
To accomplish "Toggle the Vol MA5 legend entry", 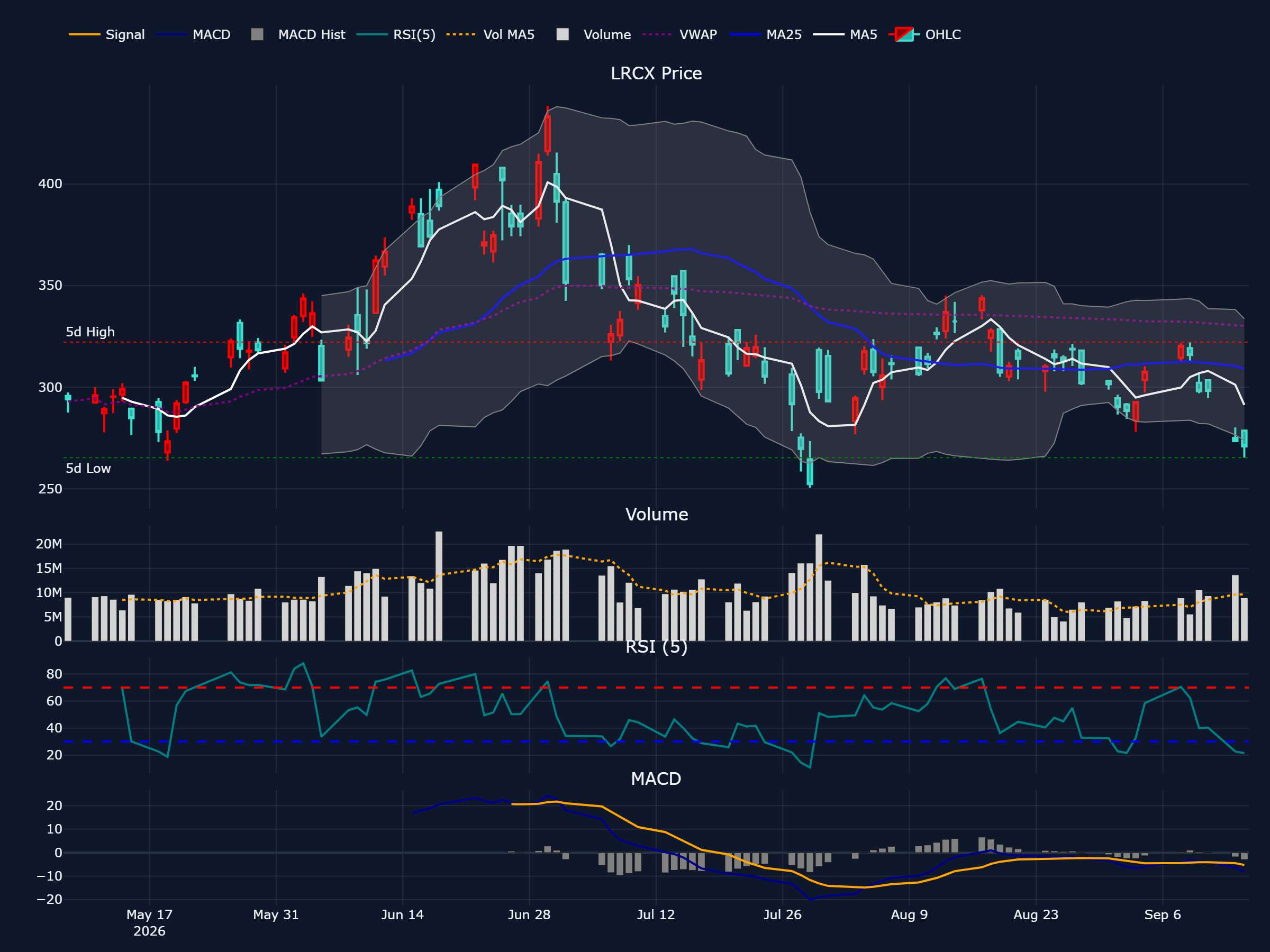I will (x=491, y=34).
